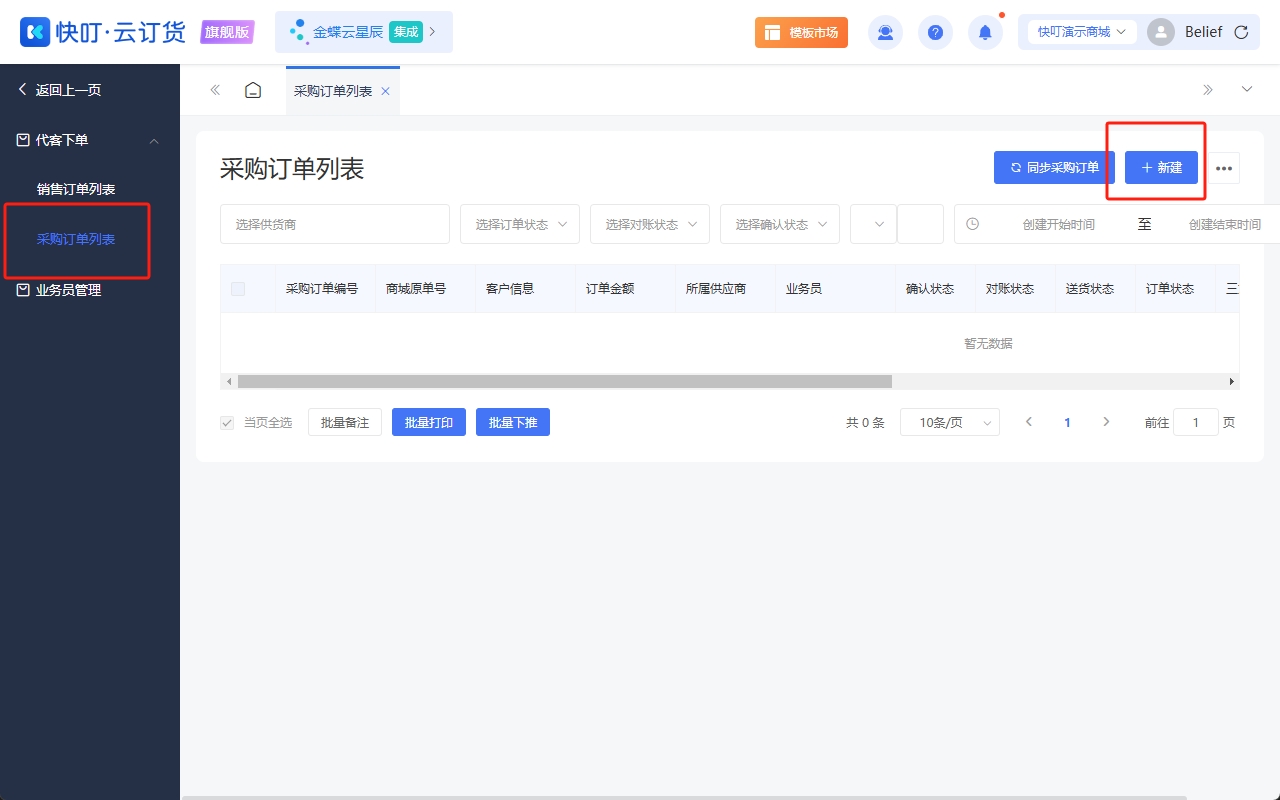This screenshot has width=1280, height=800.
Task: Expand the tab list down-chevron
Action: (x=1247, y=90)
